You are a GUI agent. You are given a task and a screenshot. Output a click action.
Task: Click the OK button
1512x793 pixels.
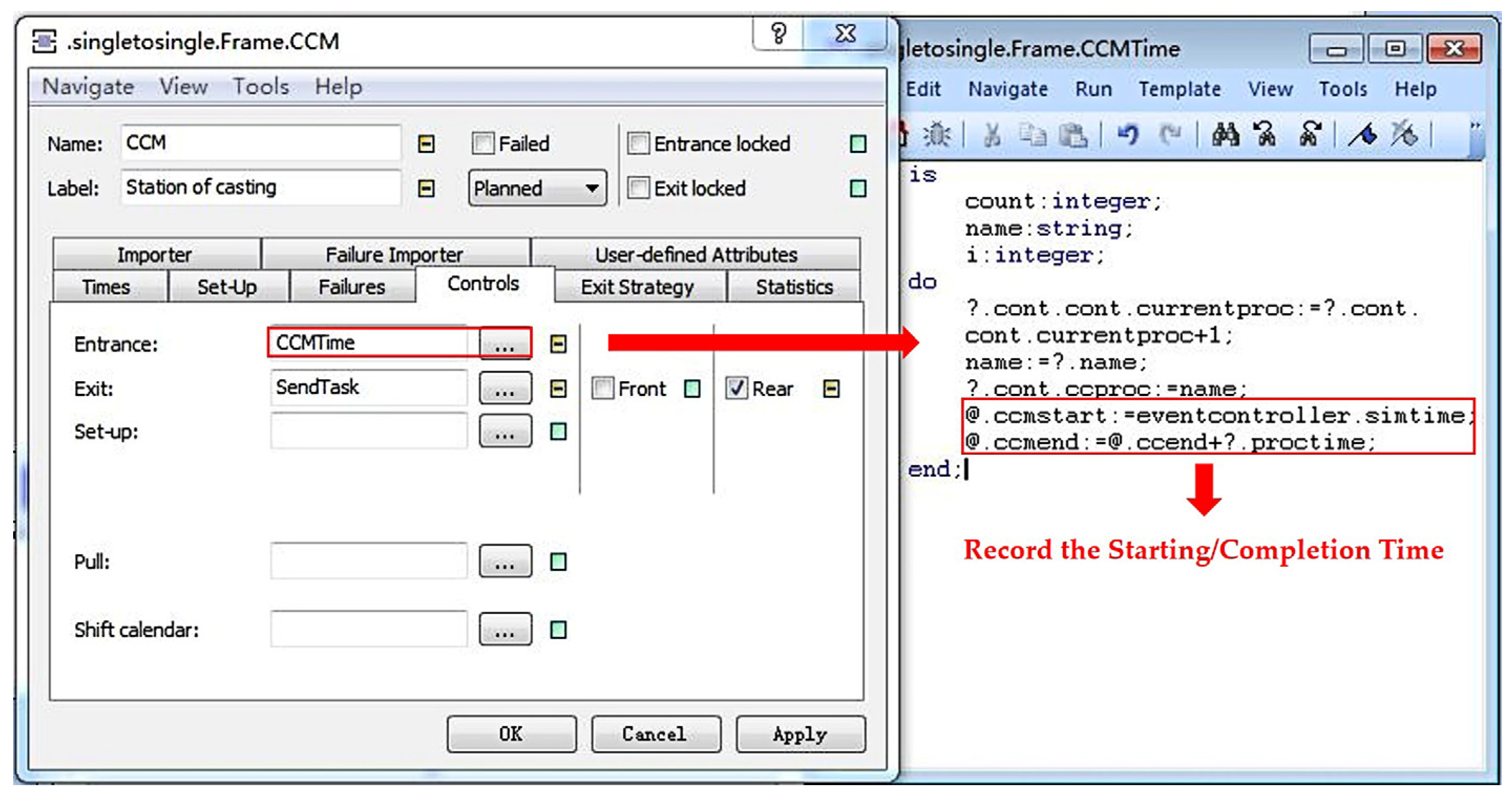[511, 734]
